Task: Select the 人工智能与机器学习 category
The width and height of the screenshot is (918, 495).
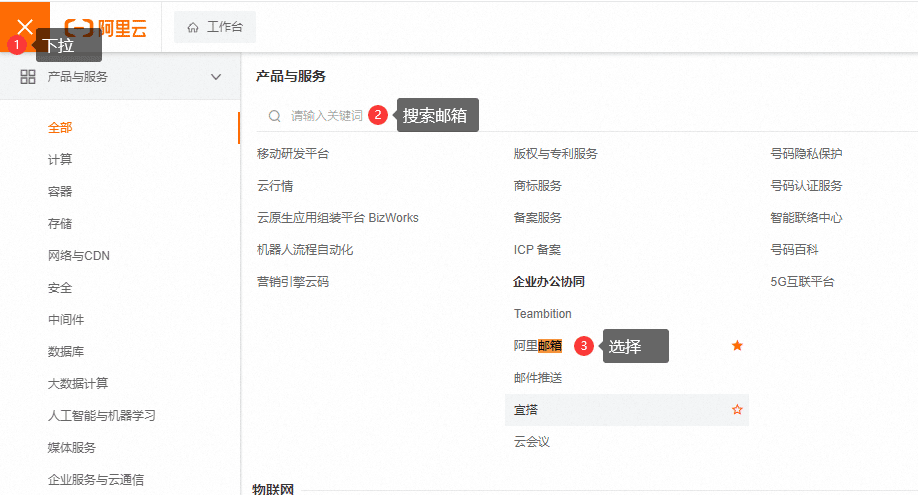Action: (101, 416)
